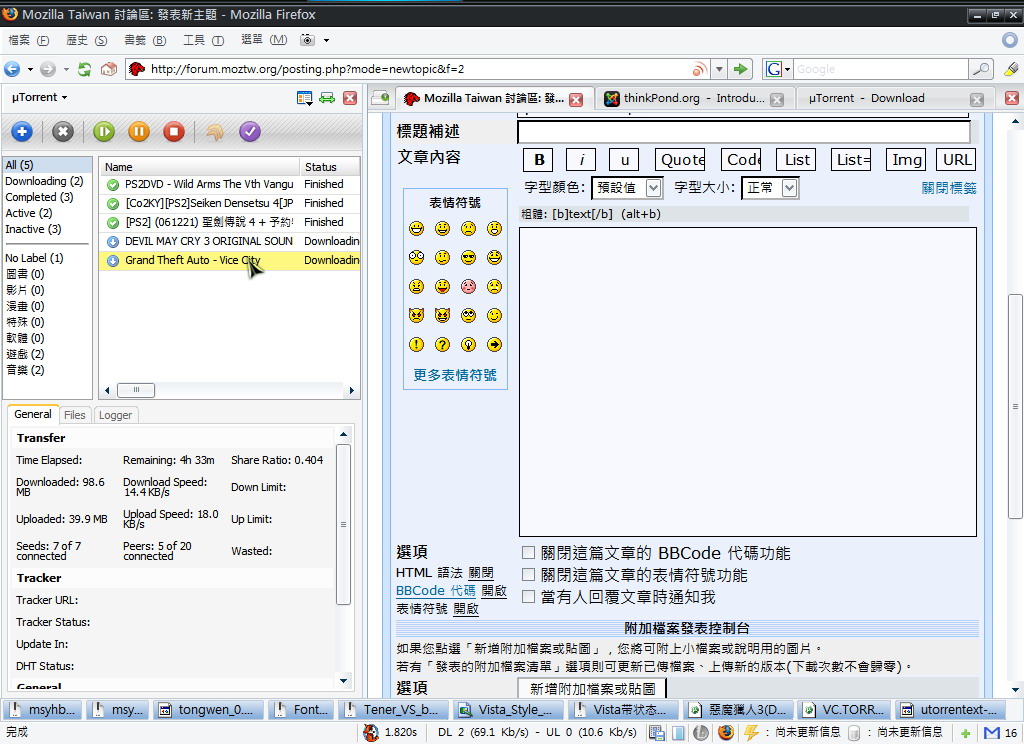Start torrent with green play icon
The width and height of the screenshot is (1024, 744).
point(104,131)
